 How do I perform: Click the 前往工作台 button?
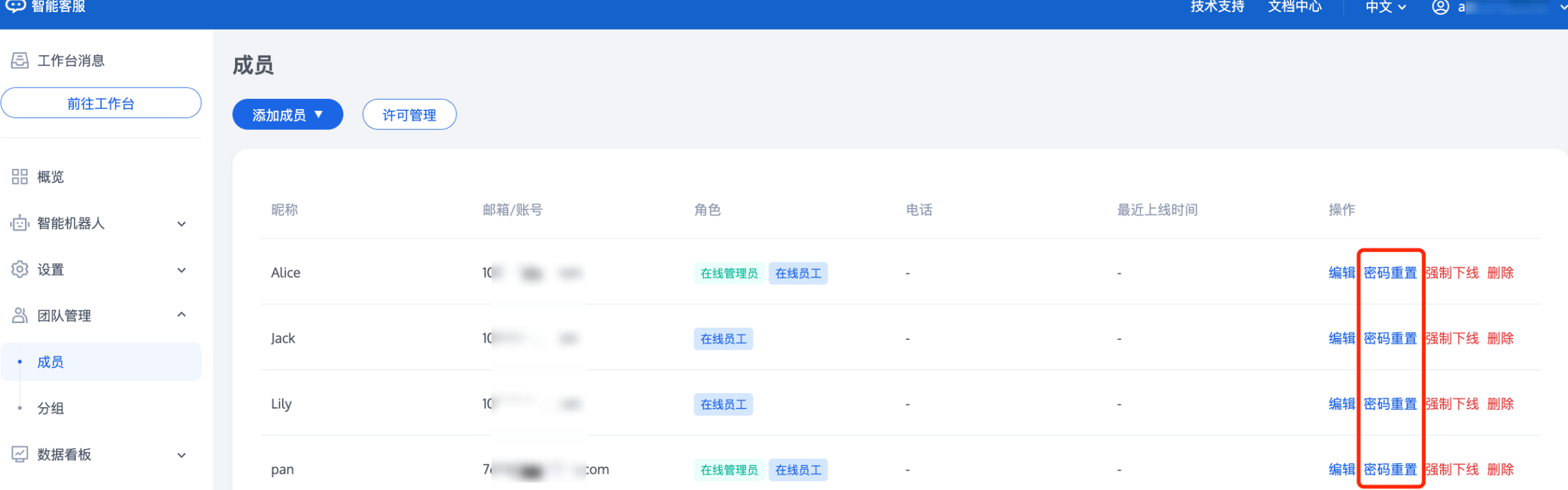coord(101,103)
